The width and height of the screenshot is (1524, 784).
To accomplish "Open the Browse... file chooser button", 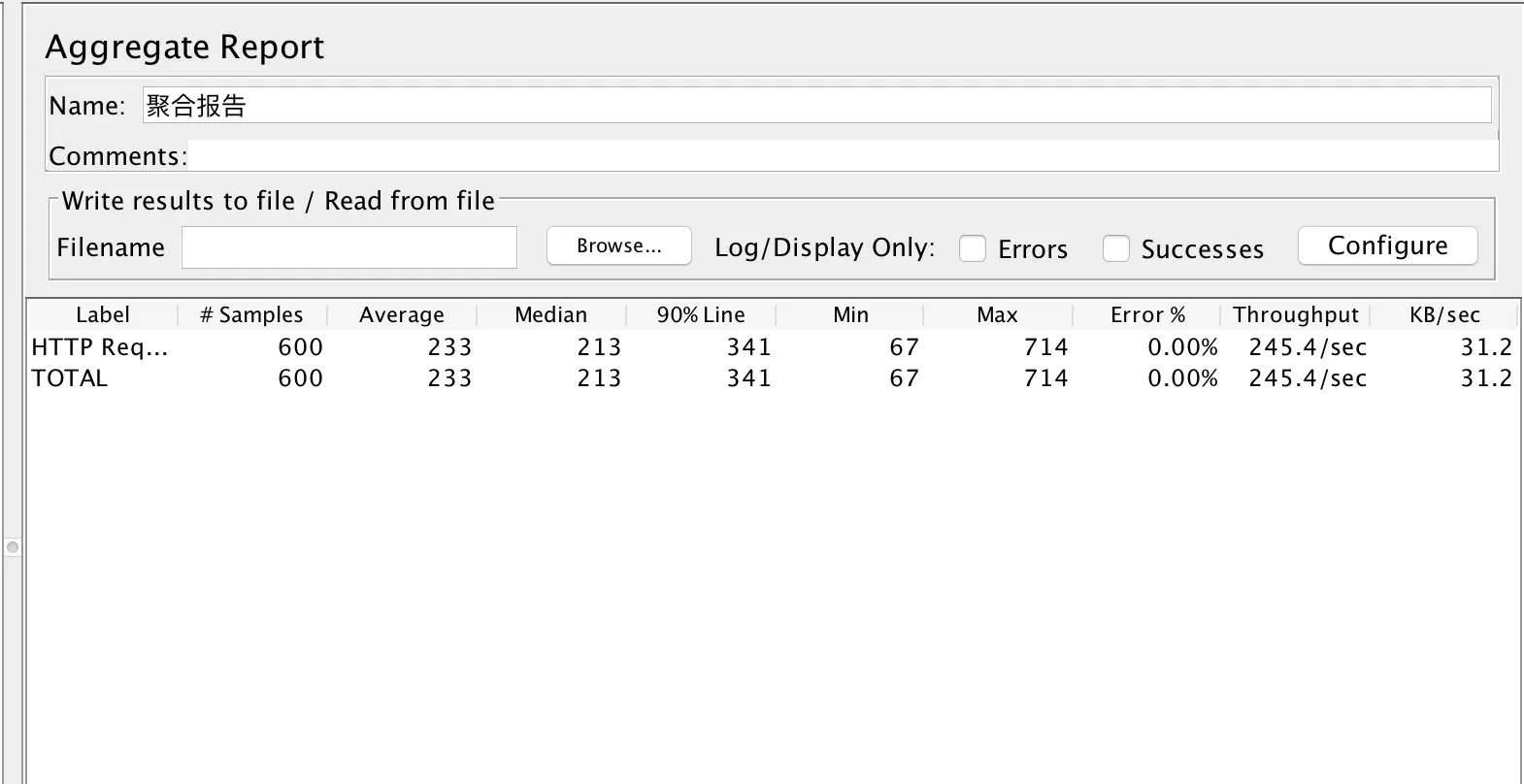I will point(619,245).
